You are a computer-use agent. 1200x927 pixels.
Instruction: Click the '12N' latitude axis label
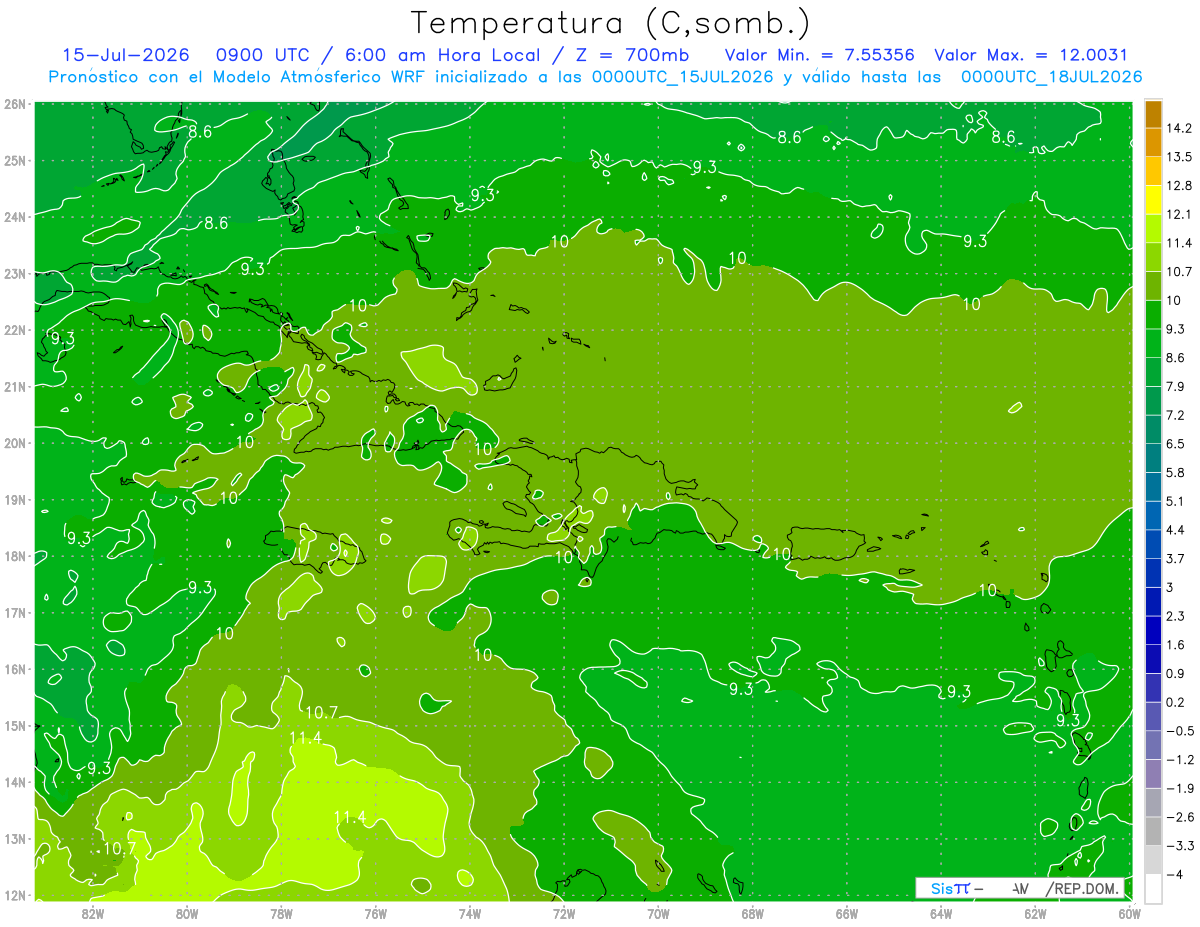[x=16, y=895]
